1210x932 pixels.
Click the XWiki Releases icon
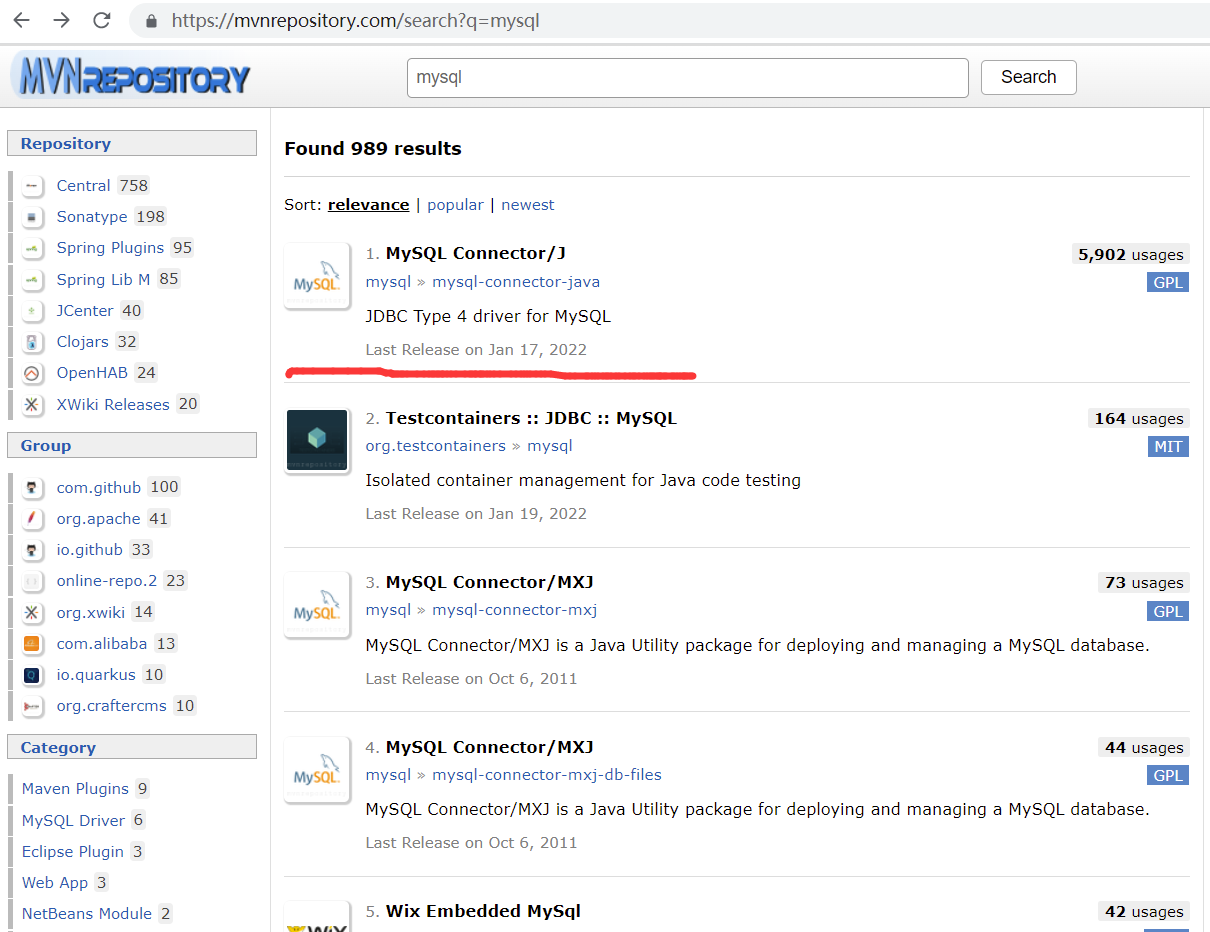pos(33,405)
